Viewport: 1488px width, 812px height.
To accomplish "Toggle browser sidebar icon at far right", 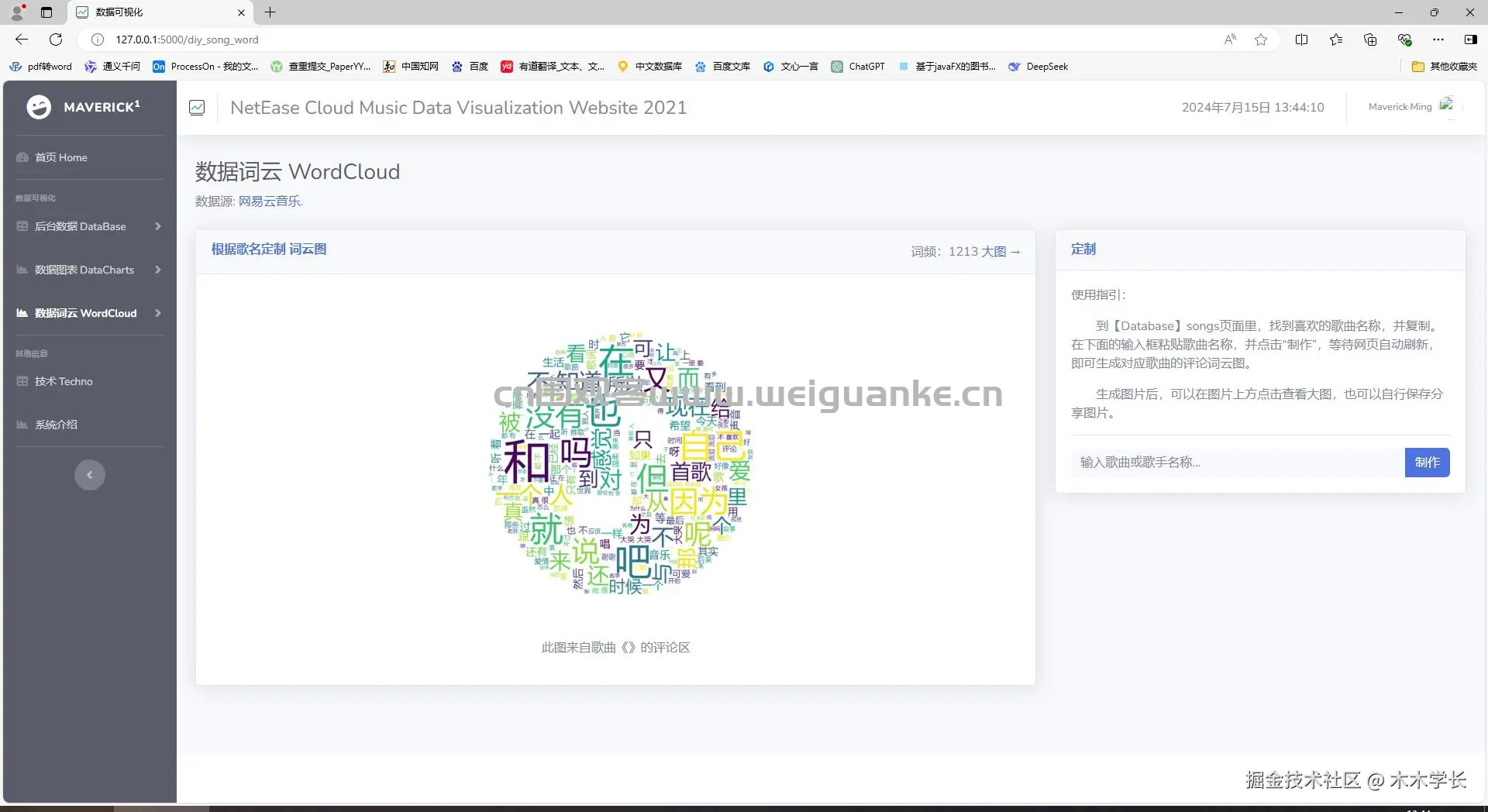I will tap(1470, 40).
